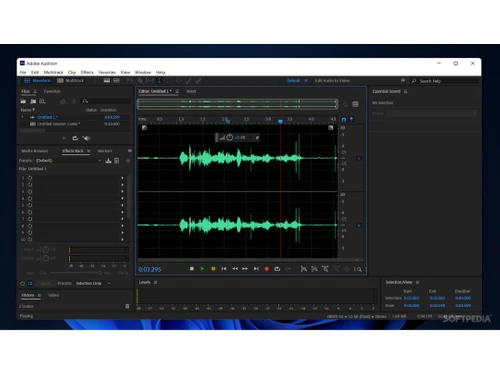
Task: Start playback with the green Play button
Action: pyautogui.click(x=202, y=269)
